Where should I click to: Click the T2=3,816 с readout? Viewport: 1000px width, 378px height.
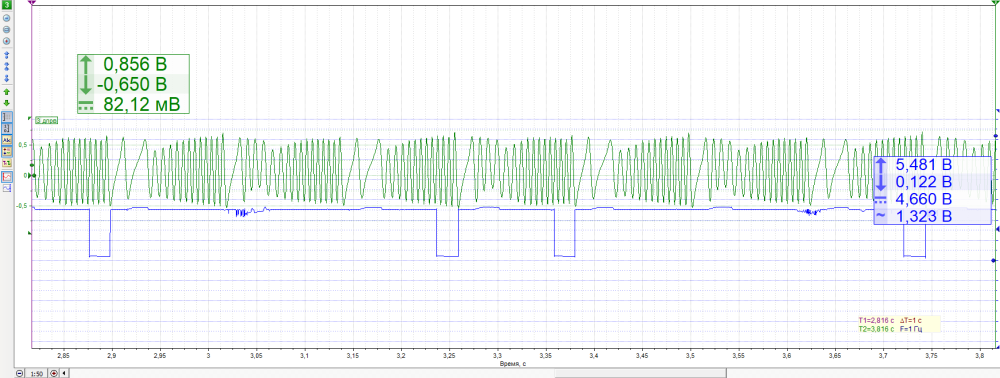click(876, 329)
